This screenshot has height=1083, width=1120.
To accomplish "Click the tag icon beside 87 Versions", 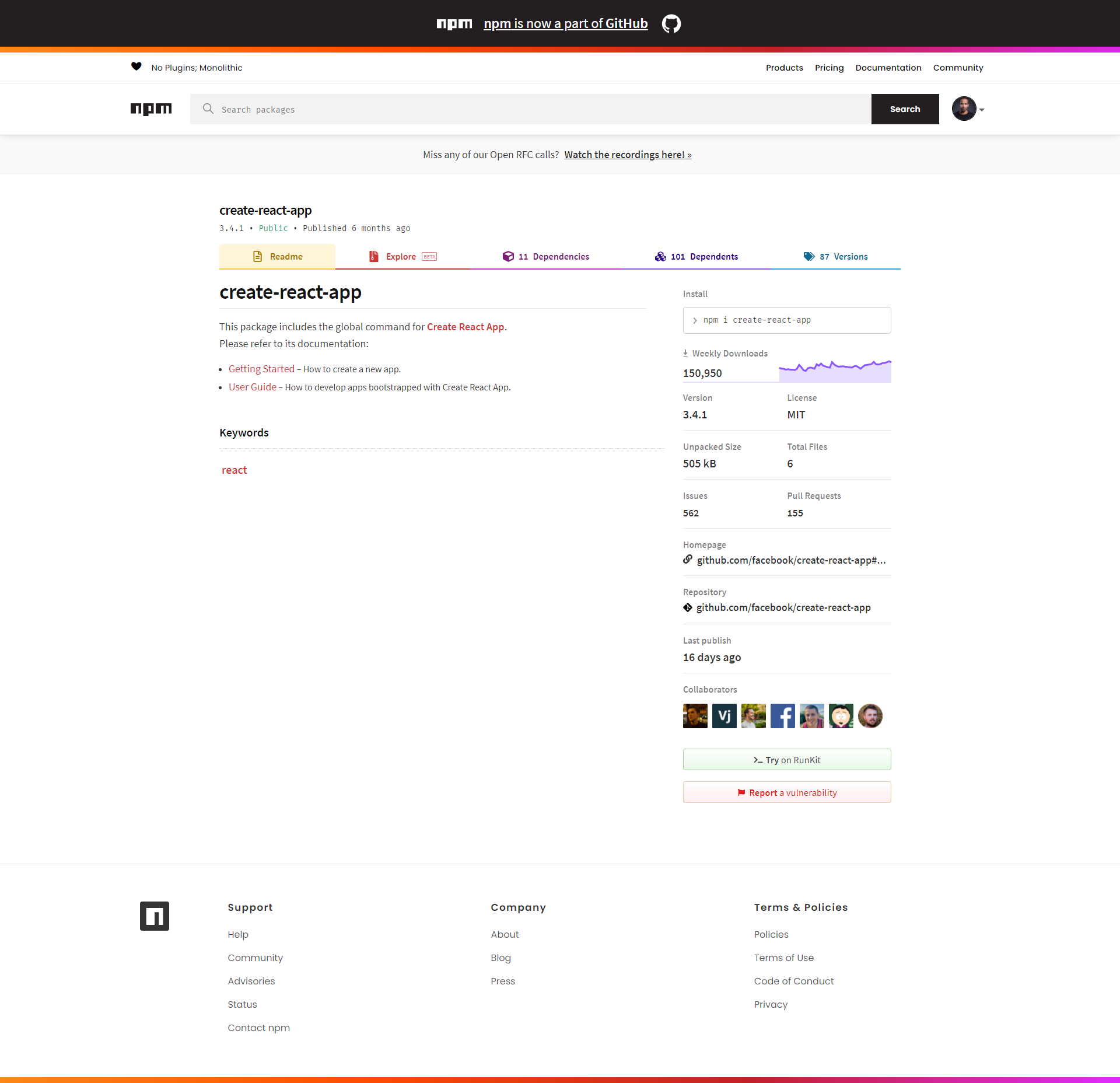I will coord(808,256).
